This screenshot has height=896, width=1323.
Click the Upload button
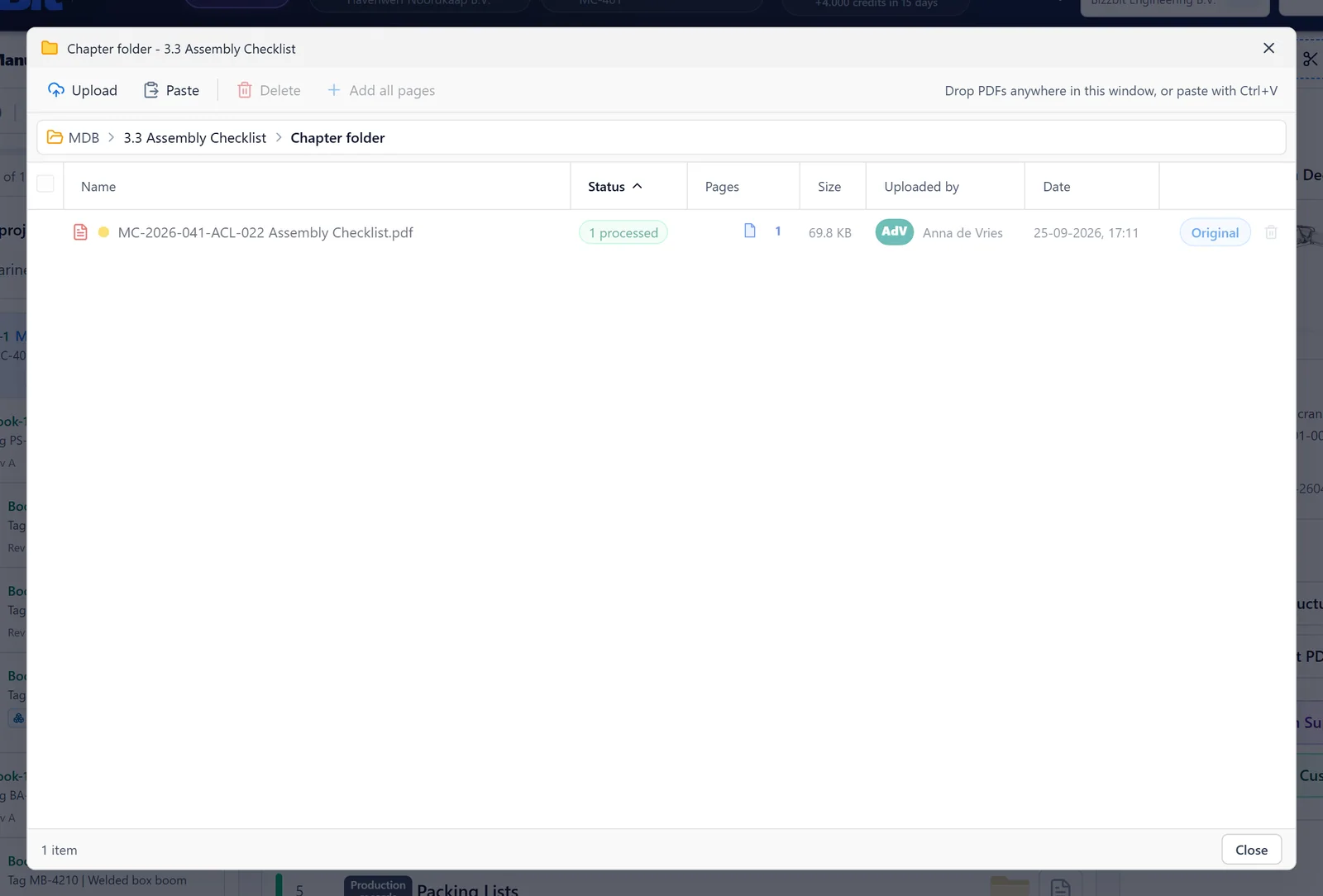pos(83,90)
